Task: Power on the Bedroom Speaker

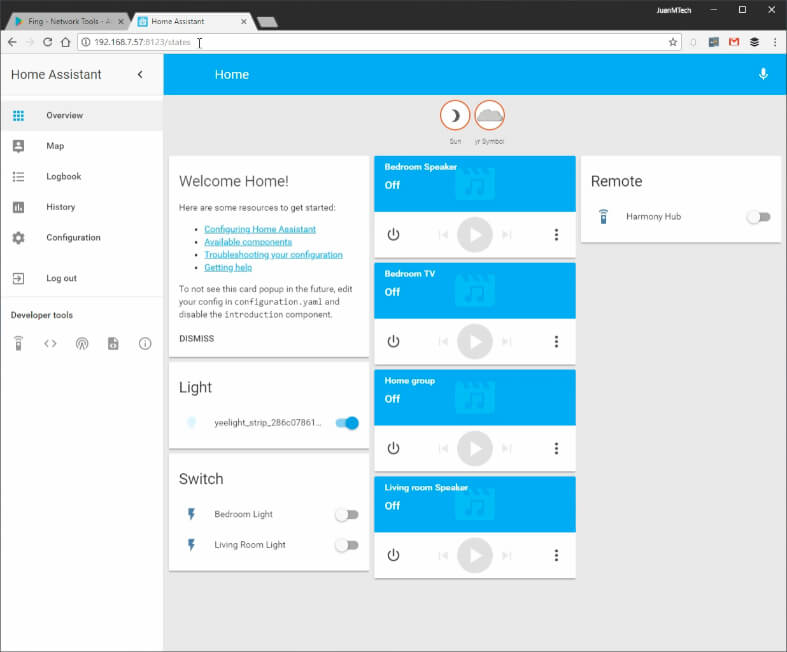Action: (394, 234)
